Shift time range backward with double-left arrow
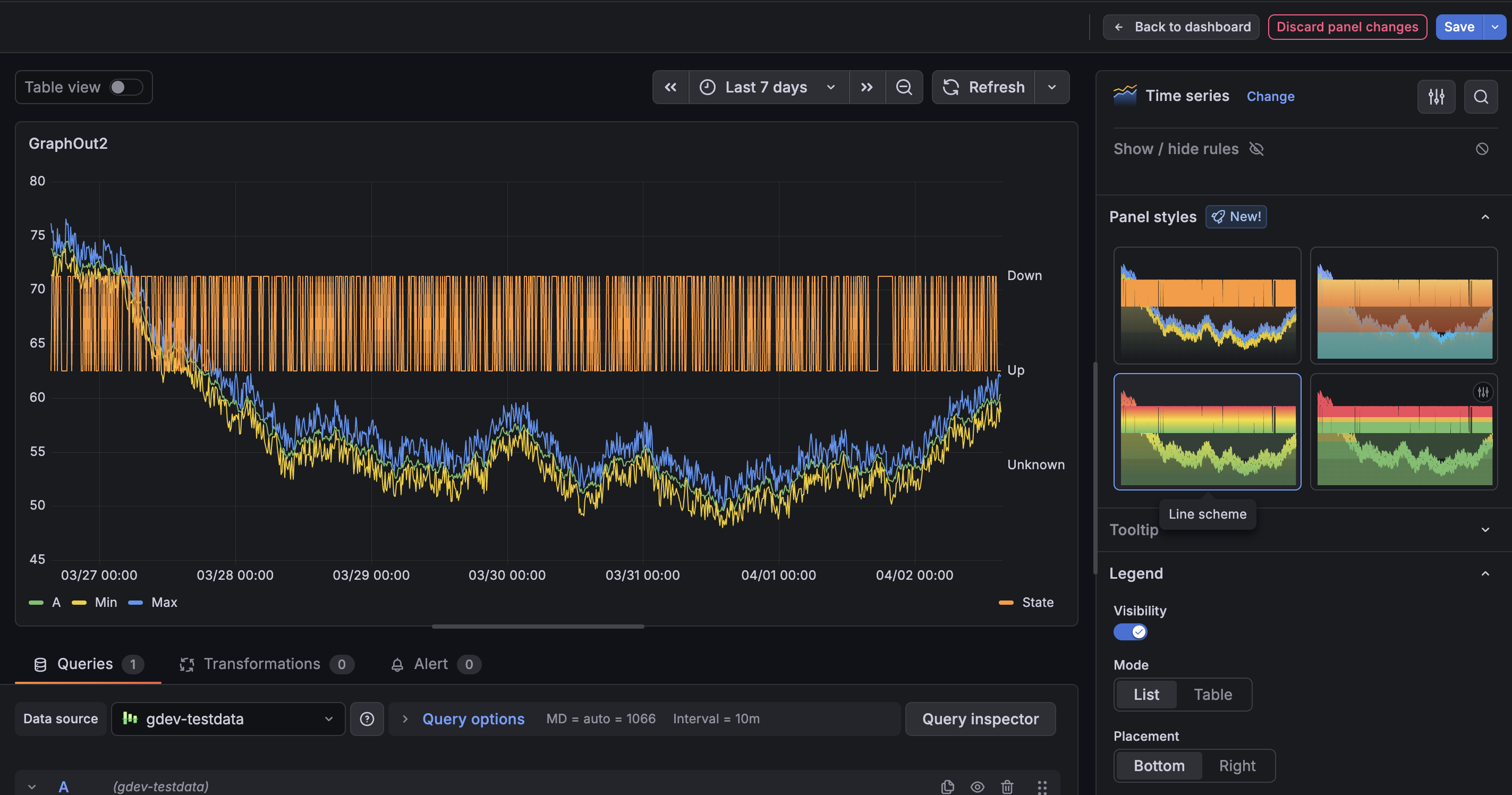The height and width of the screenshot is (795, 1512). (670, 87)
